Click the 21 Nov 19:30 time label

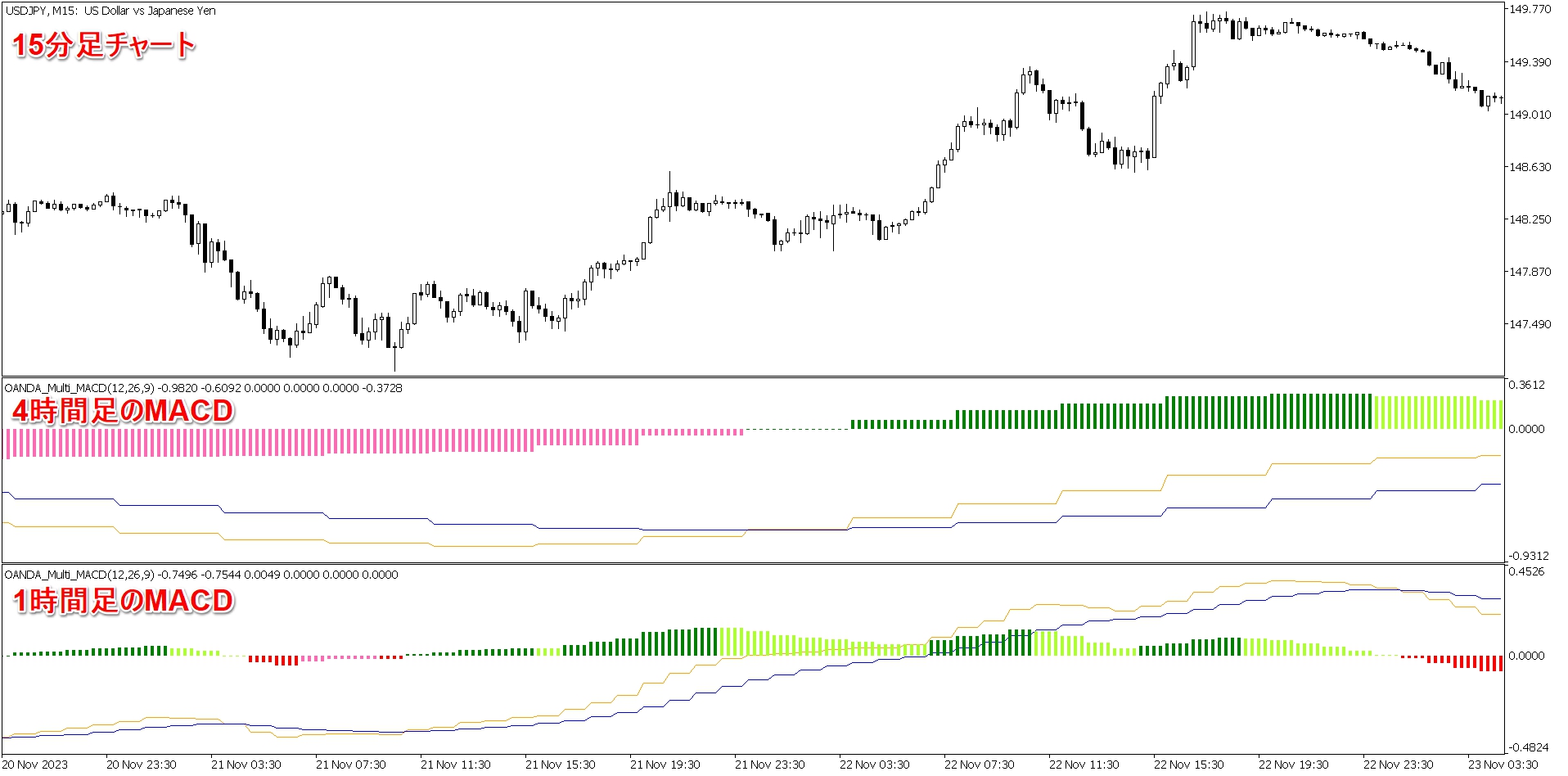click(665, 765)
